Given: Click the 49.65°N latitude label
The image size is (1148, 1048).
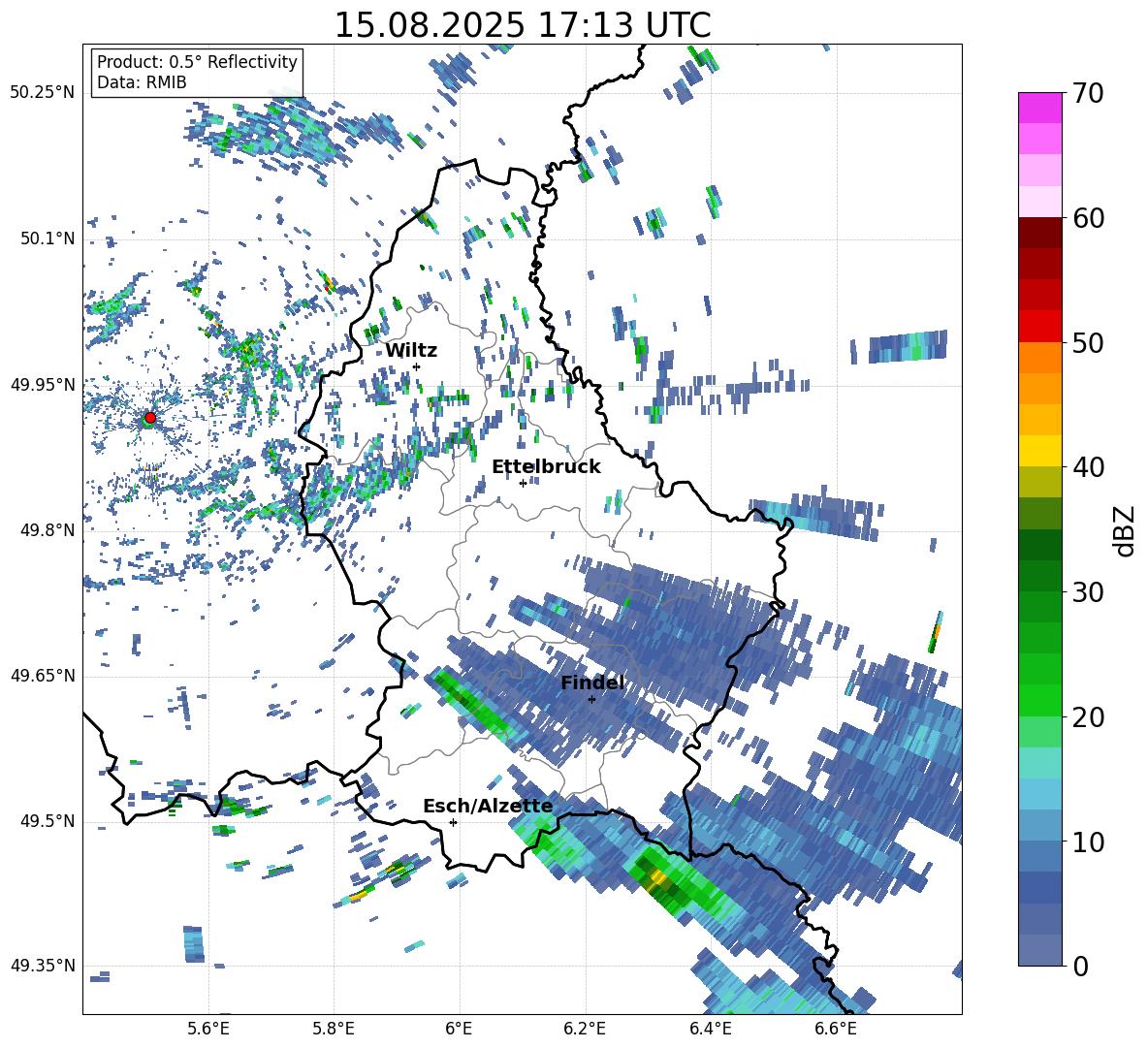Looking at the screenshot, I should (43, 676).
